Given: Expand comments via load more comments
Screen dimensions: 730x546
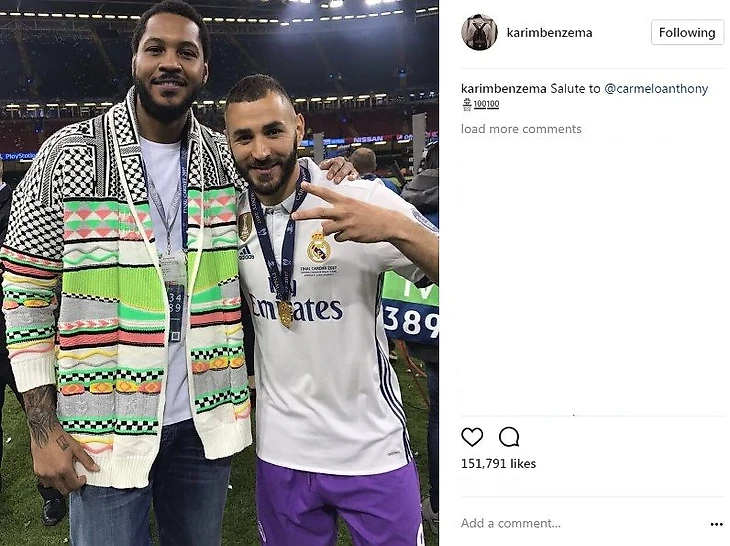Looking at the screenshot, I should tap(521, 129).
